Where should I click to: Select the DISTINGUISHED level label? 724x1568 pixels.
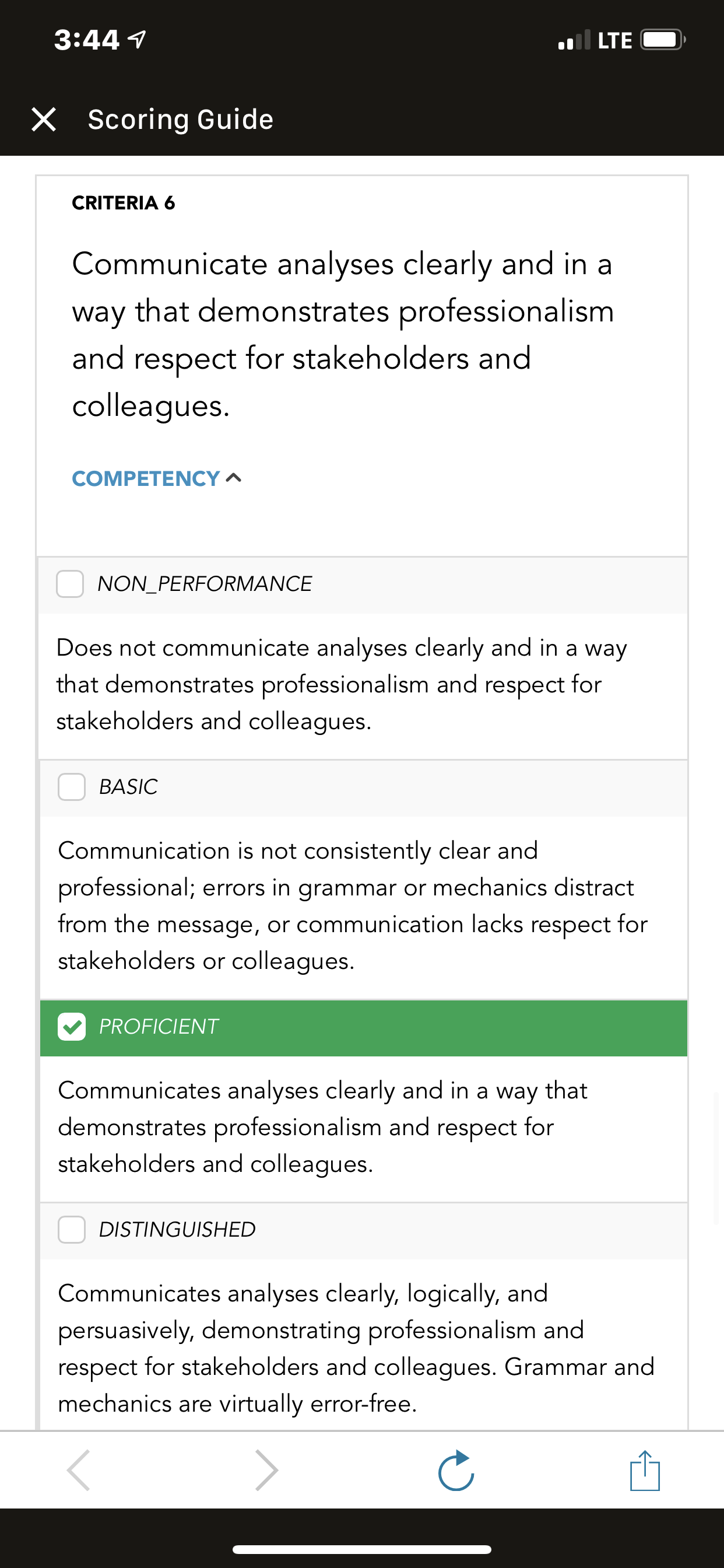click(177, 1230)
